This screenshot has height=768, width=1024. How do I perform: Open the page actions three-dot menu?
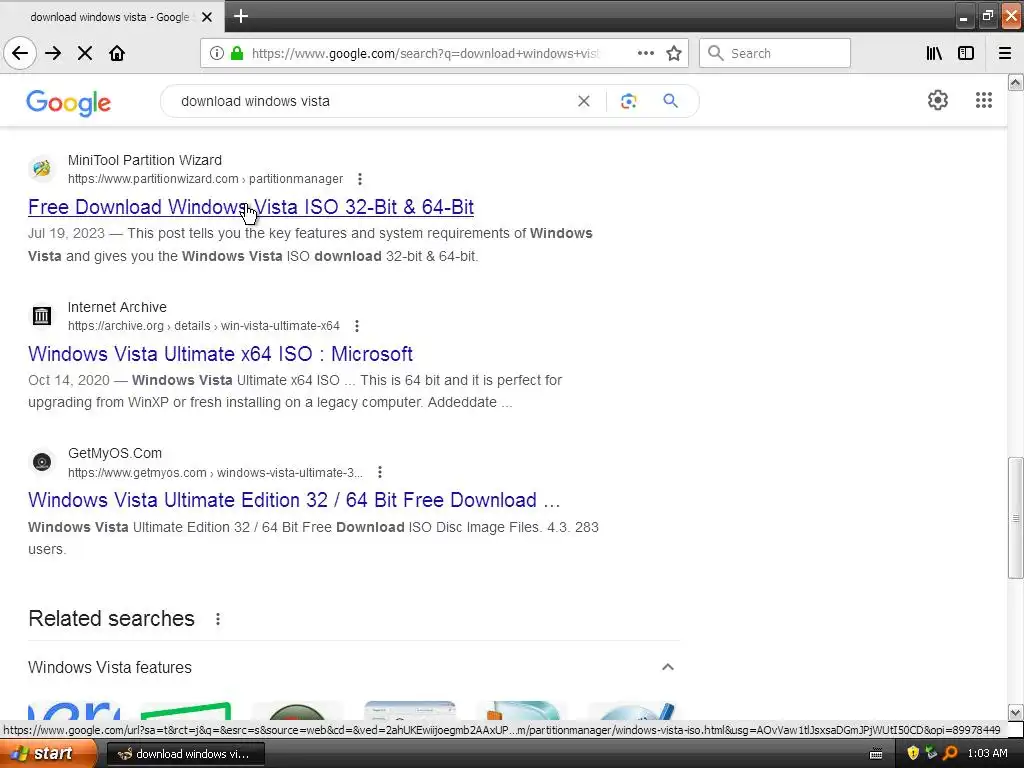645,53
